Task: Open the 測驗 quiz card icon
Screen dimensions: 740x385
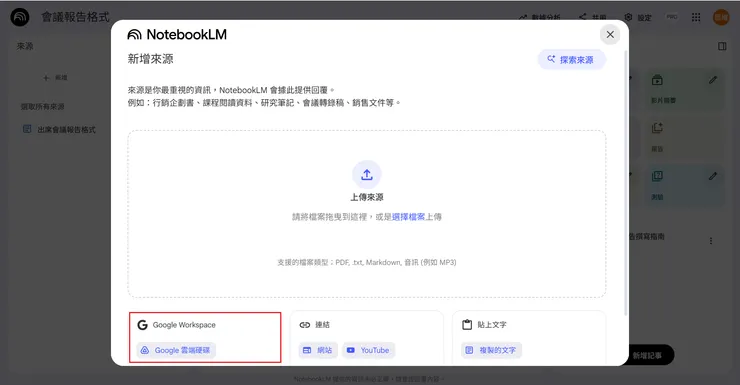Action: pos(657,176)
